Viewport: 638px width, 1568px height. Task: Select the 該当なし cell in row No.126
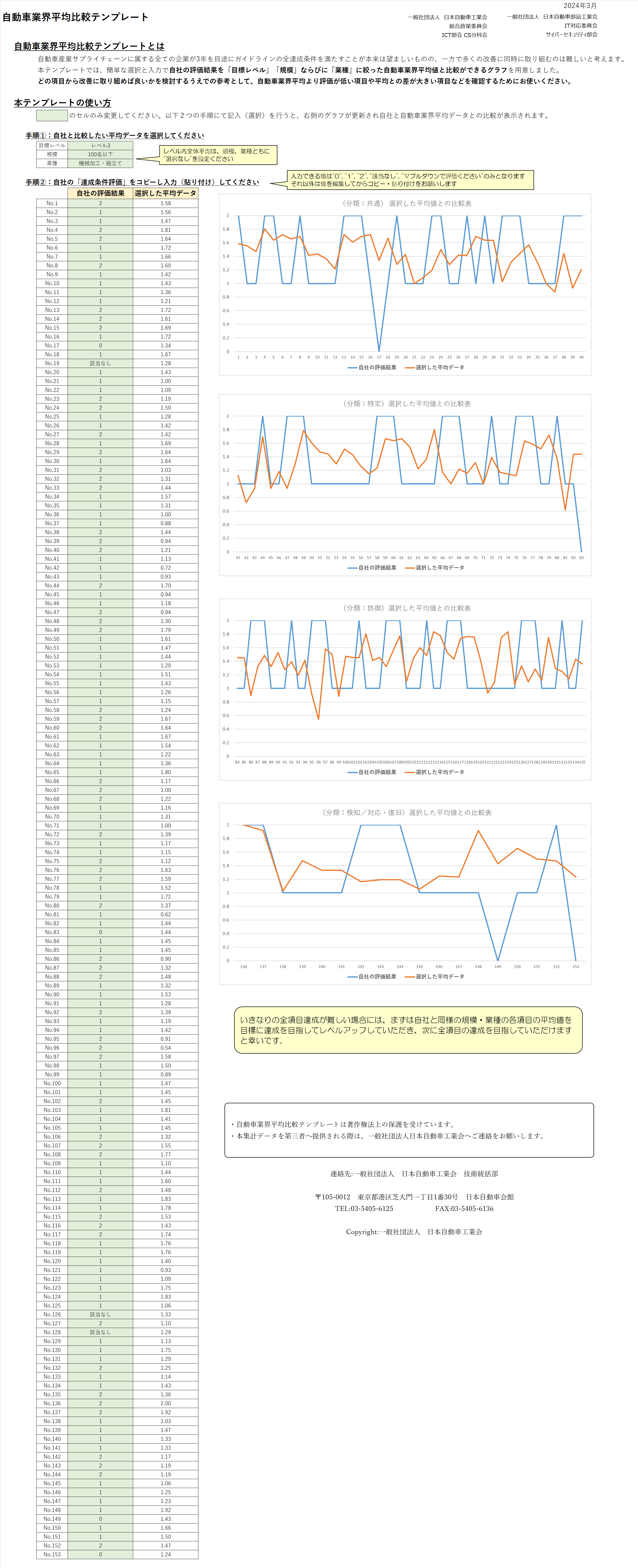[101, 1315]
